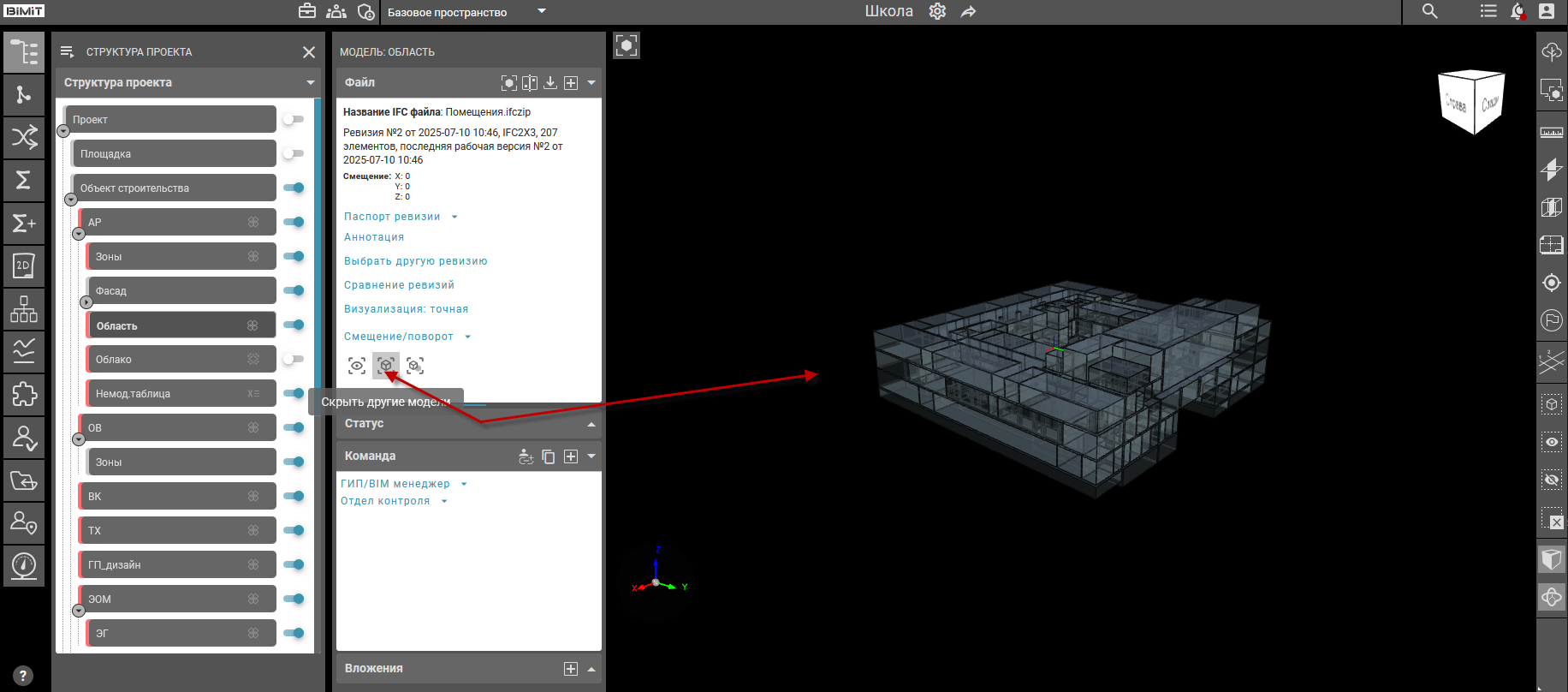Toggle visibility switch for Объект строительства
The height and width of the screenshot is (692, 1568).
294,188
